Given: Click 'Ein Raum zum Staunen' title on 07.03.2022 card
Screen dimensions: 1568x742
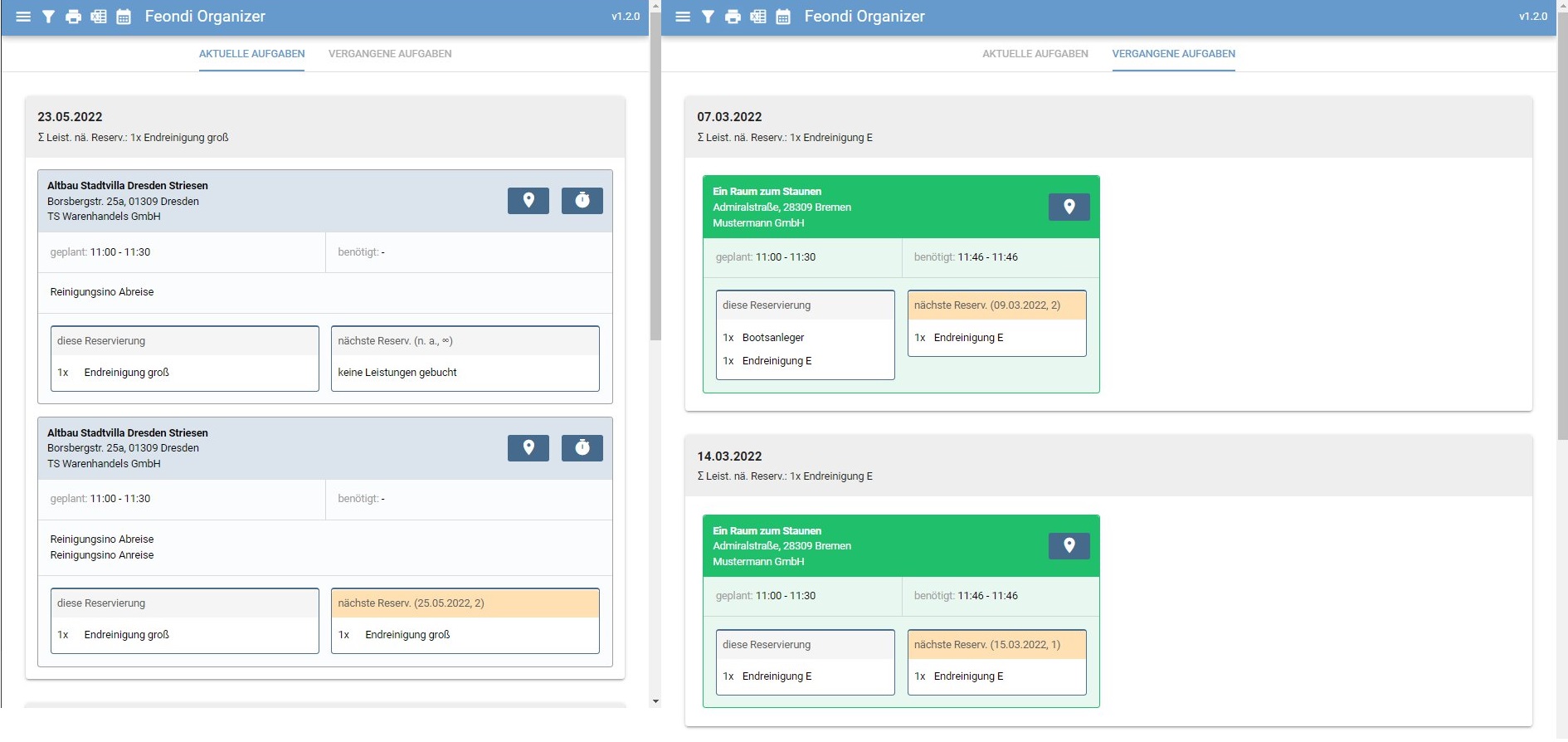Looking at the screenshot, I should [767, 192].
